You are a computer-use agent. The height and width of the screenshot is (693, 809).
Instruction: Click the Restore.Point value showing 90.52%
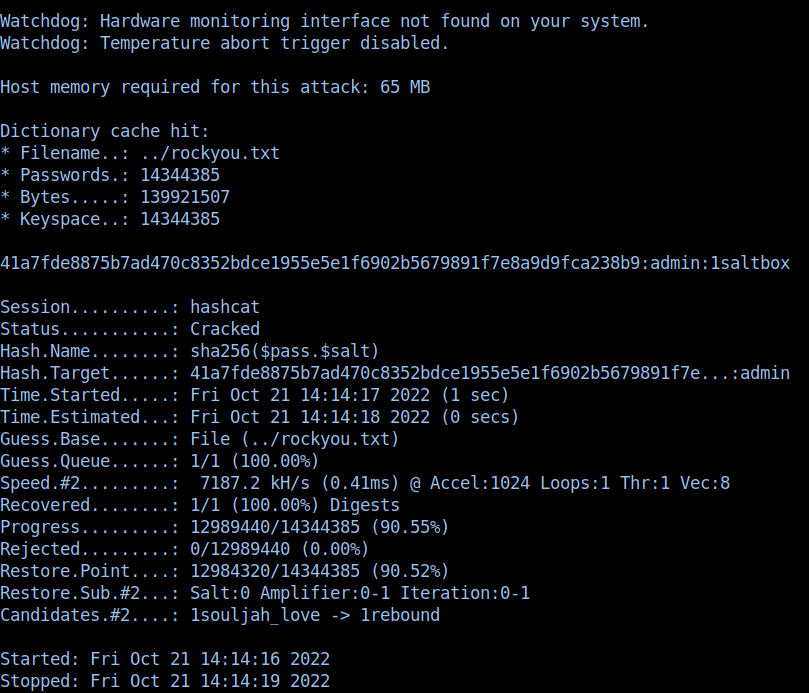(319, 571)
